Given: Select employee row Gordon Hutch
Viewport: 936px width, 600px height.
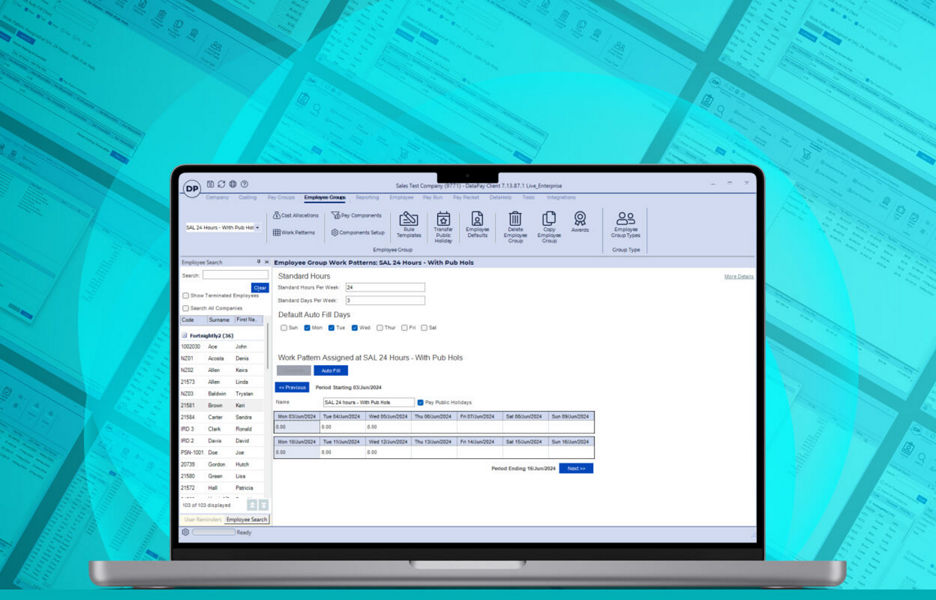Looking at the screenshot, I should tap(221, 464).
